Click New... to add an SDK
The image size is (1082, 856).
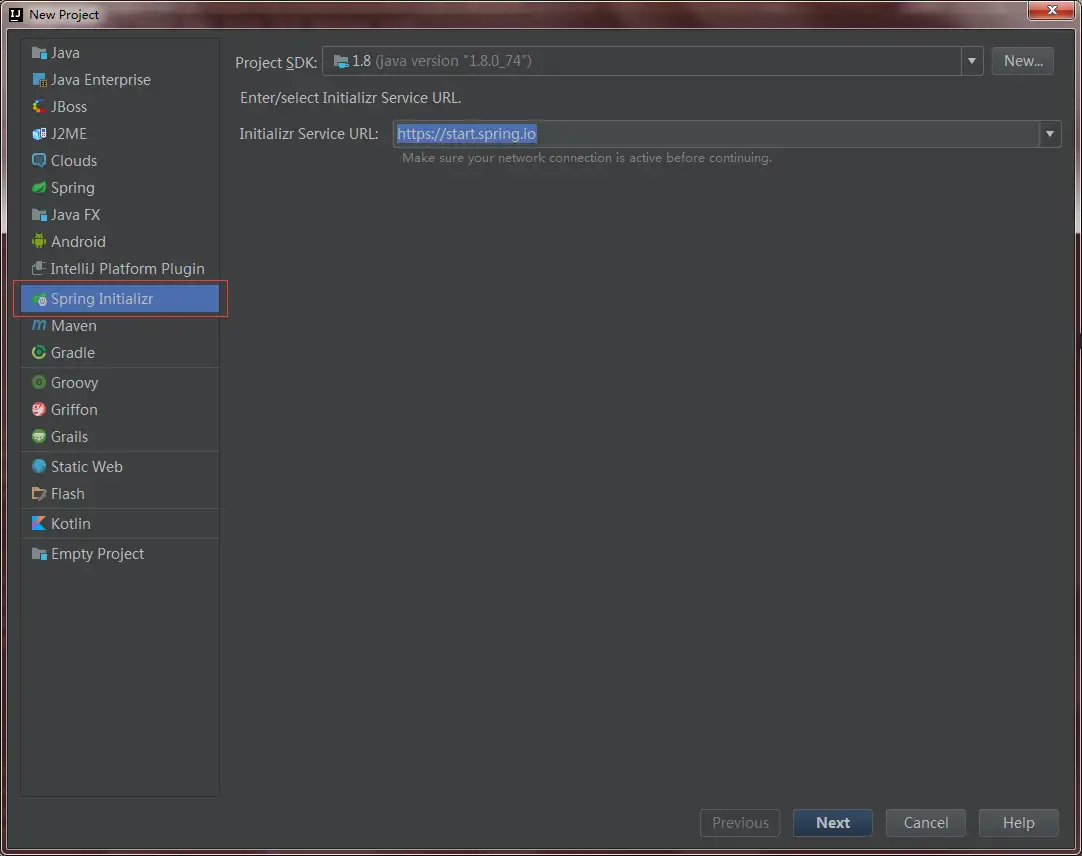[x=1022, y=61]
